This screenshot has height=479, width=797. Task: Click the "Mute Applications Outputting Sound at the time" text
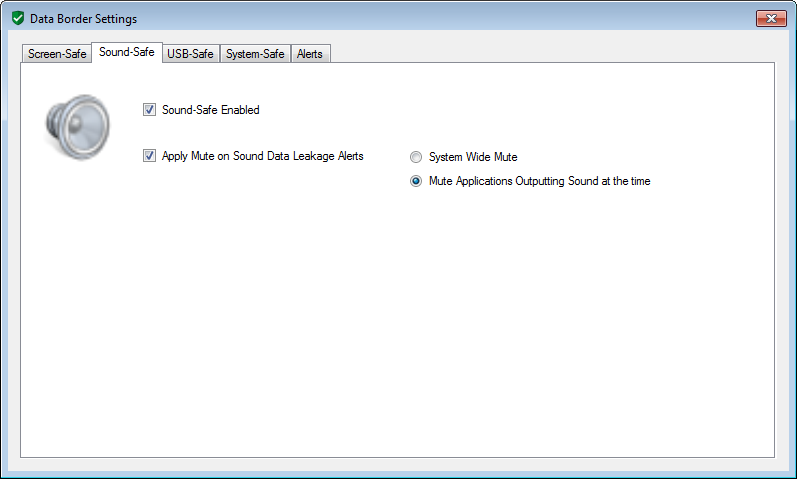(x=539, y=181)
